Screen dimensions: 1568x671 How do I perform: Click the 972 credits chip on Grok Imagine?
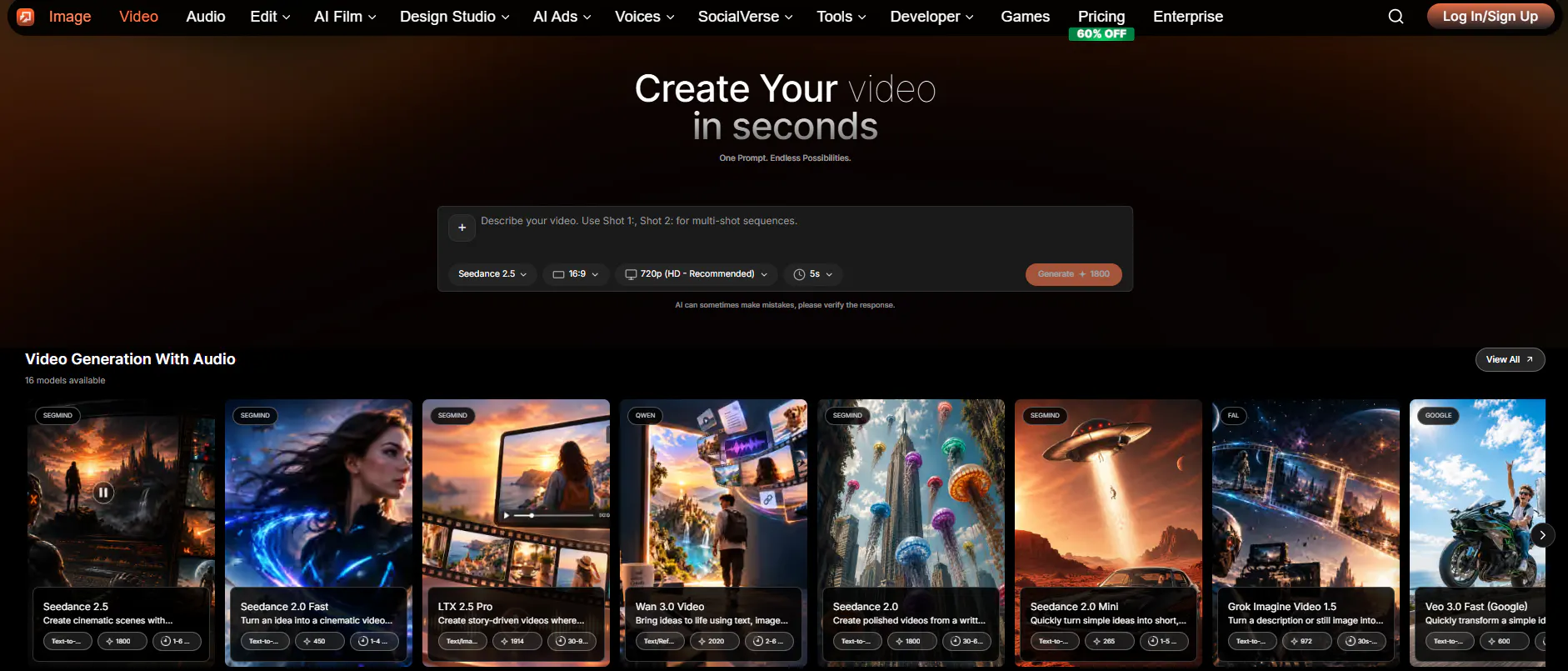pyautogui.click(x=1307, y=641)
